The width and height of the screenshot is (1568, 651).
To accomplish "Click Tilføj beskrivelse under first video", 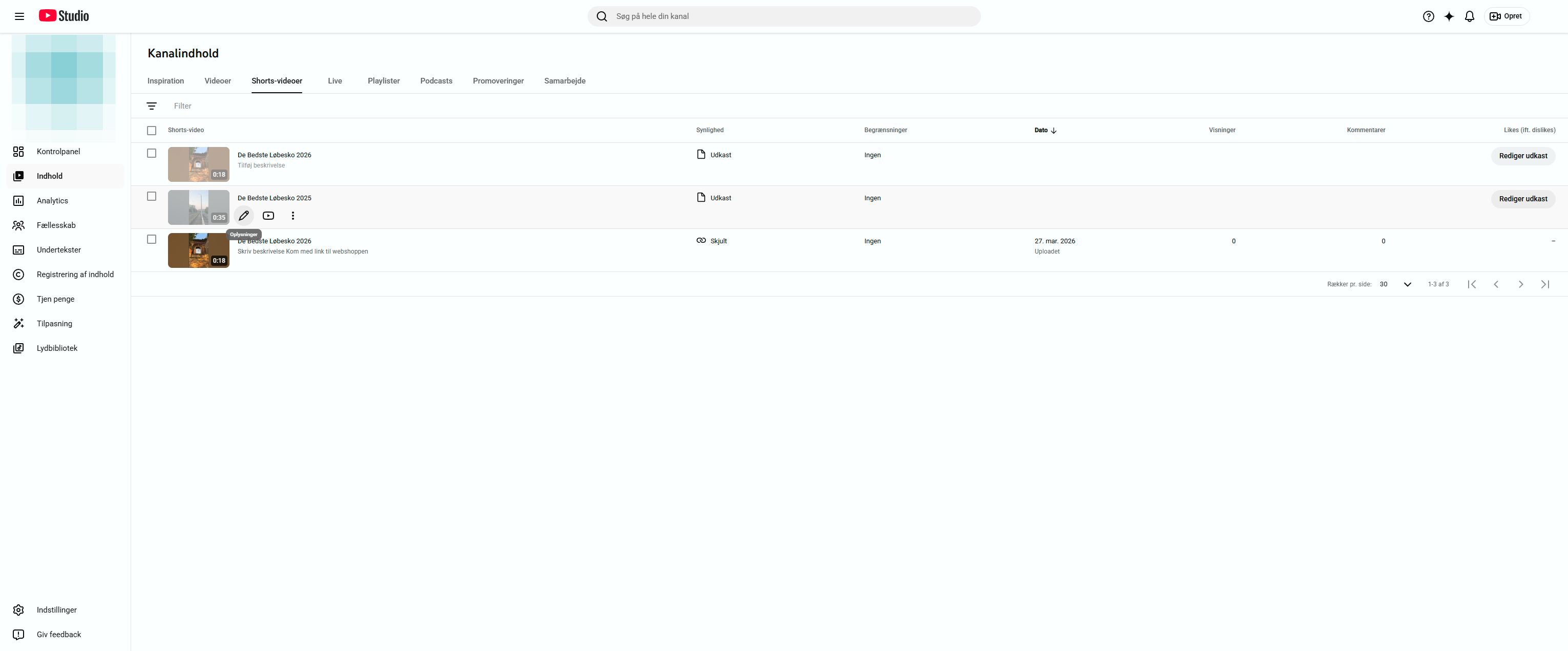I will pos(261,165).
